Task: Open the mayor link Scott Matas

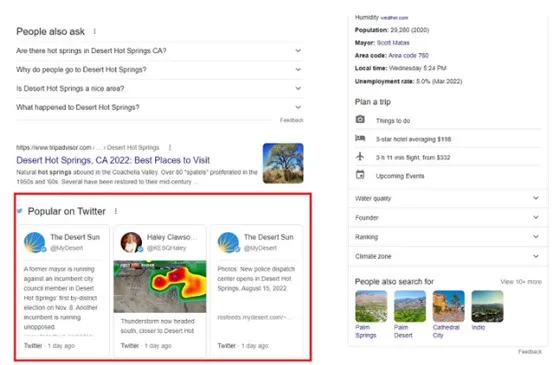Action: [393, 43]
